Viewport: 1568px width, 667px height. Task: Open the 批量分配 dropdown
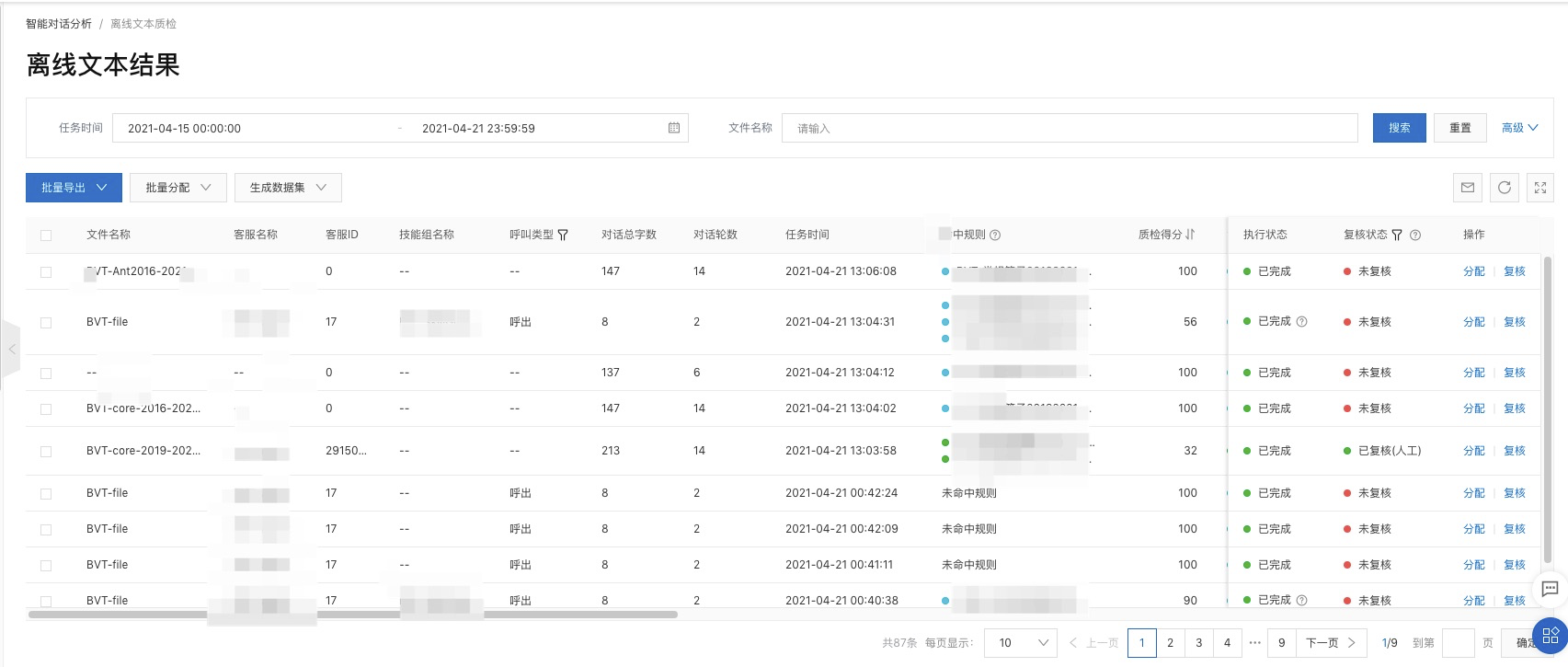tap(178, 188)
